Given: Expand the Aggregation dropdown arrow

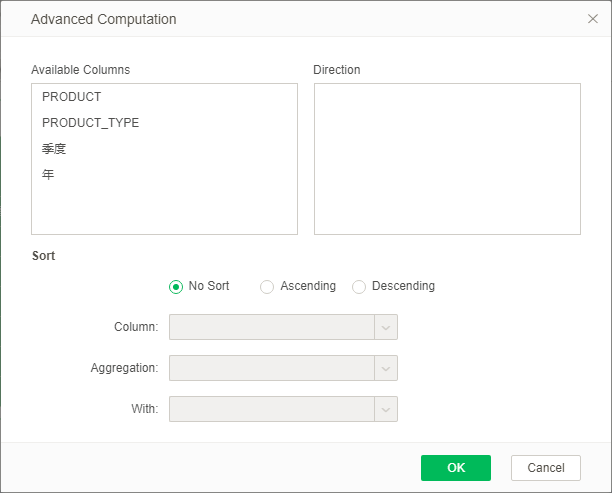Looking at the screenshot, I should pos(386,368).
